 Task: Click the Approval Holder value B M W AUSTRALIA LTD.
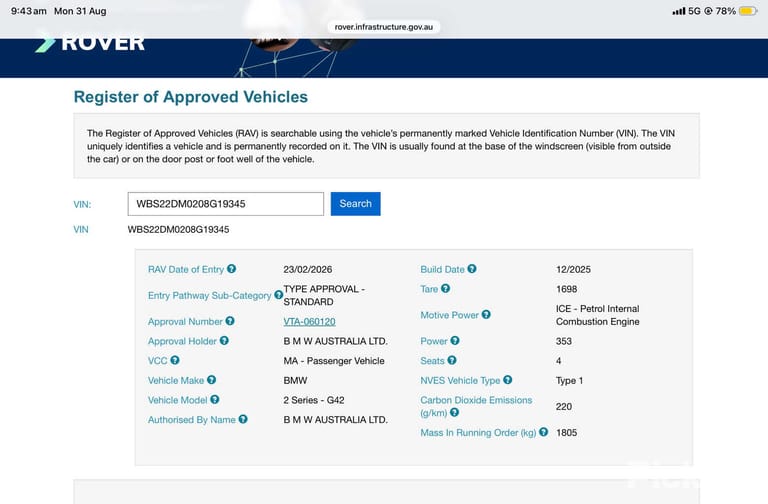click(336, 341)
